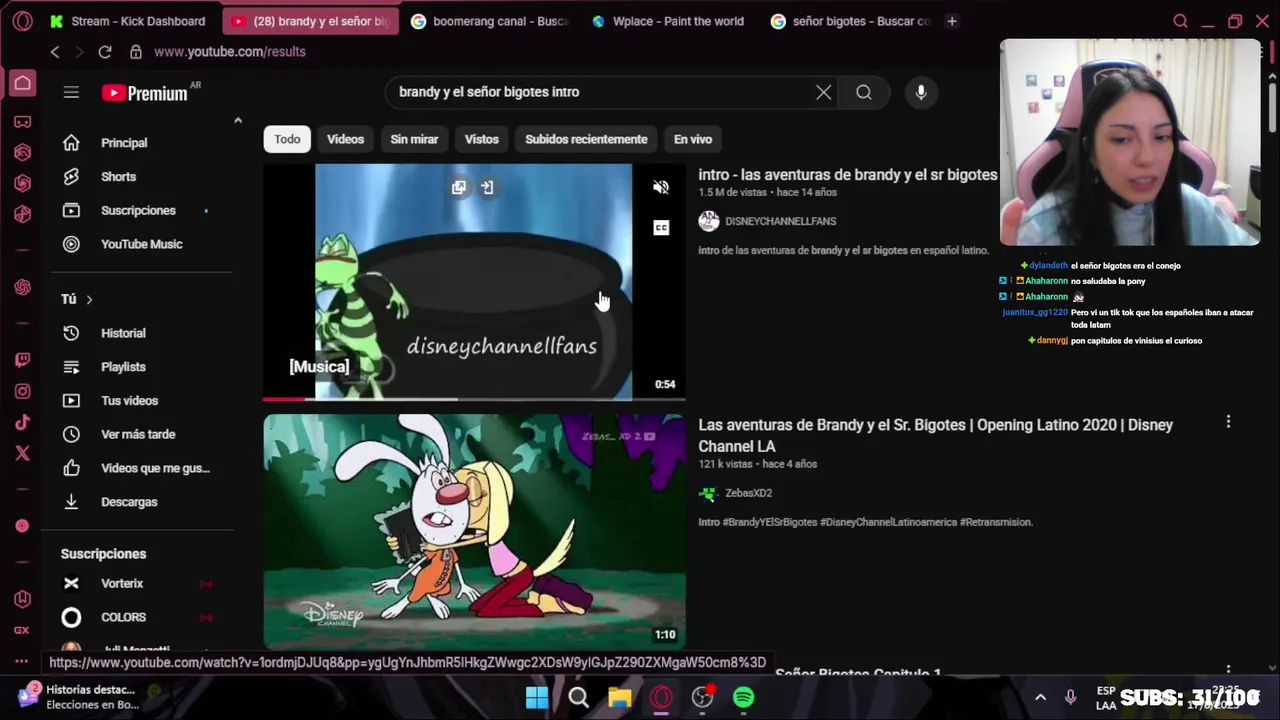Open Opening Latino 2020 video title
Image resolution: width=1280 pixels, height=720 pixels.
click(x=935, y=435)
